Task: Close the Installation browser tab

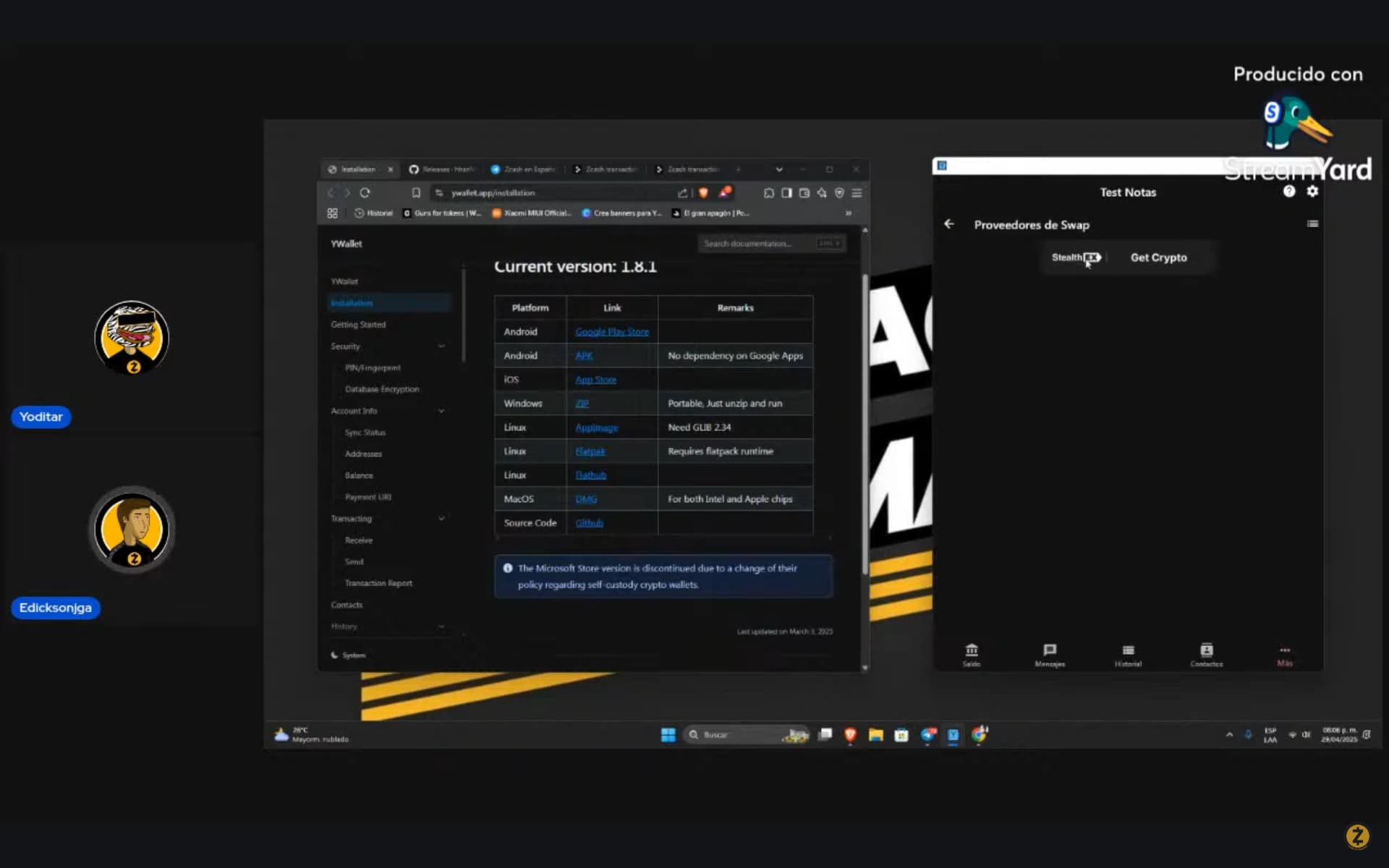Action: (x=391, y=169)
